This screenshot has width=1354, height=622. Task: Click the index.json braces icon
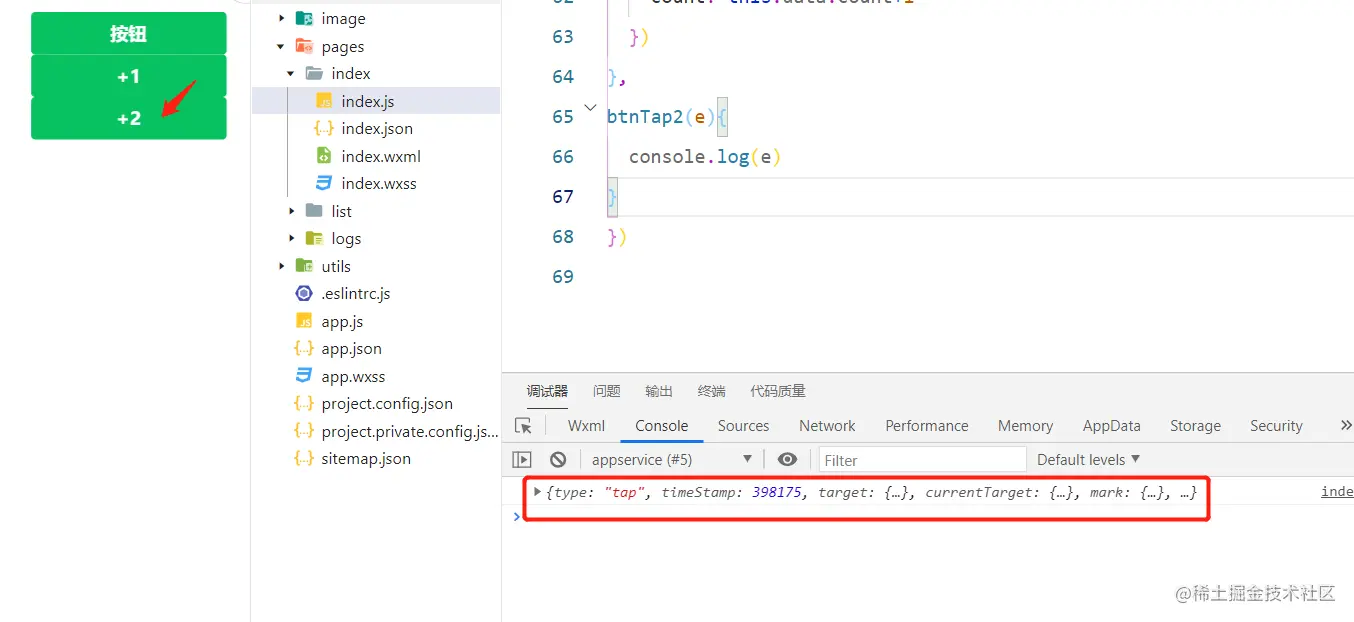[324, 128]
